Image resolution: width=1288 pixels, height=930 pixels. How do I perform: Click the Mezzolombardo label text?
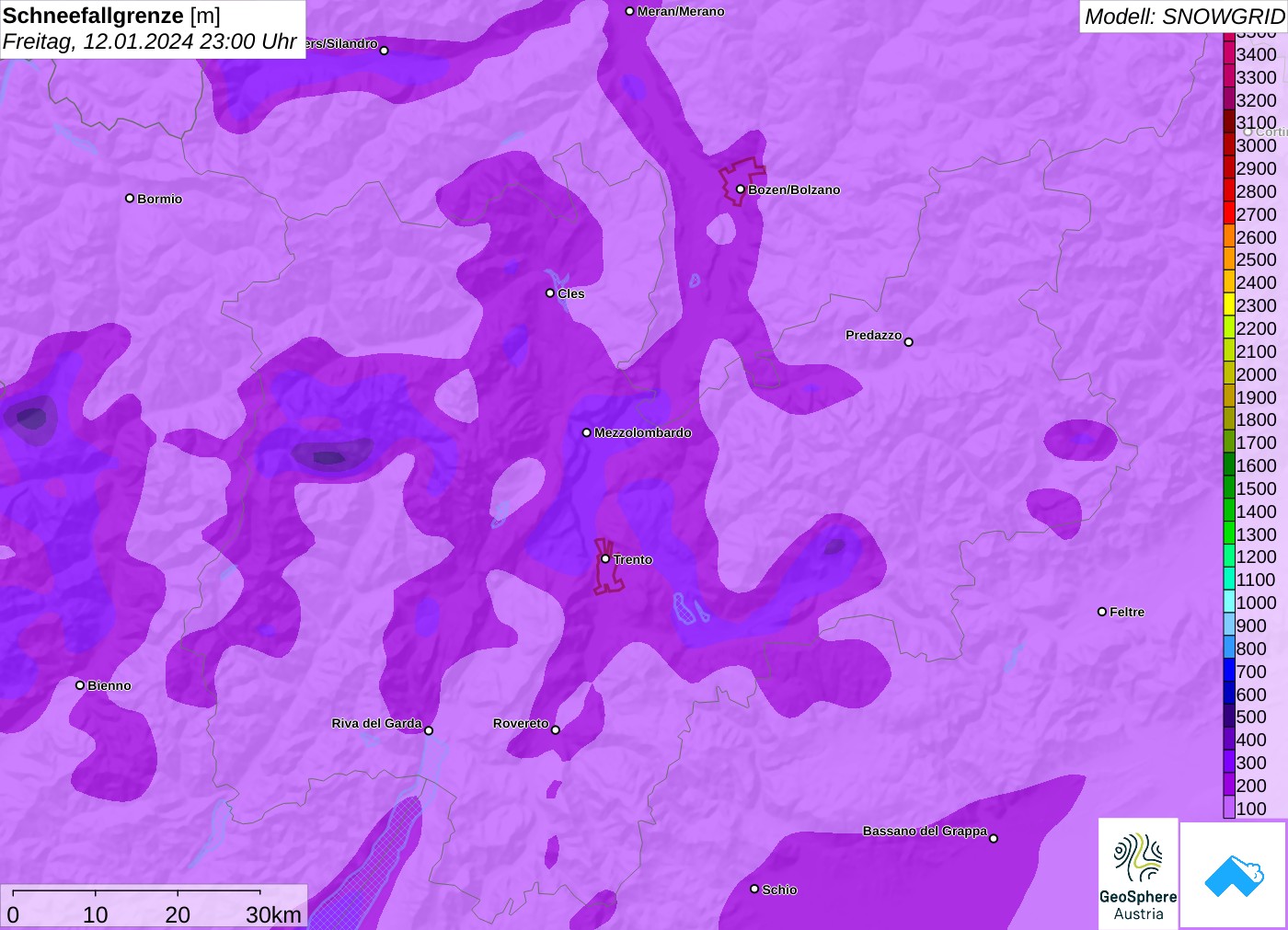[643, 432]
